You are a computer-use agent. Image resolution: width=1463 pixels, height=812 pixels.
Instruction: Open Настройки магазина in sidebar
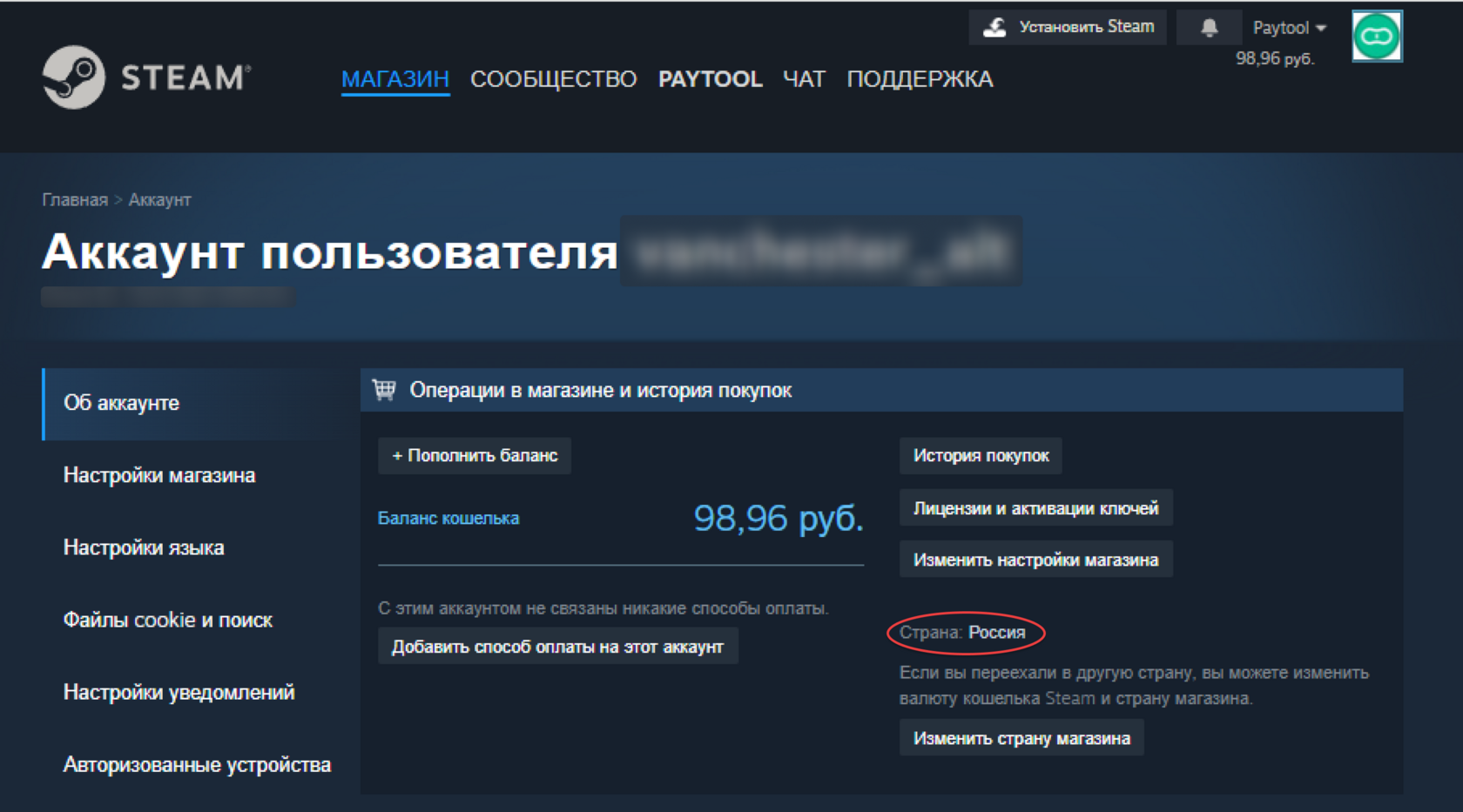159,475
